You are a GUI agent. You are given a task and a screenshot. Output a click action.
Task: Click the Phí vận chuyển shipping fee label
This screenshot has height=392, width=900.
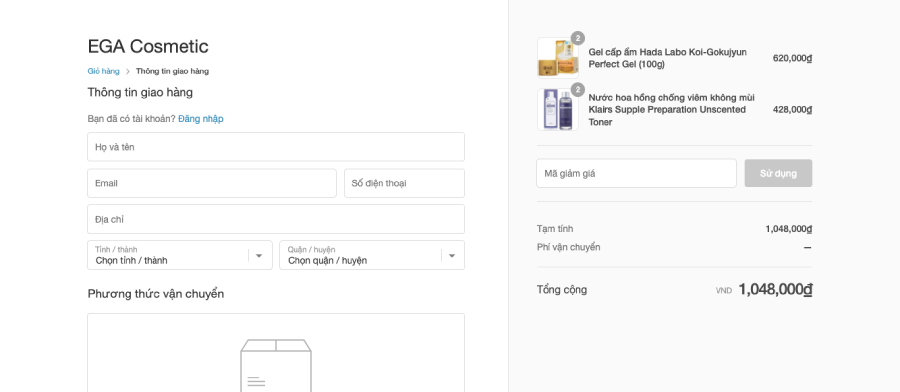(568, 247)
